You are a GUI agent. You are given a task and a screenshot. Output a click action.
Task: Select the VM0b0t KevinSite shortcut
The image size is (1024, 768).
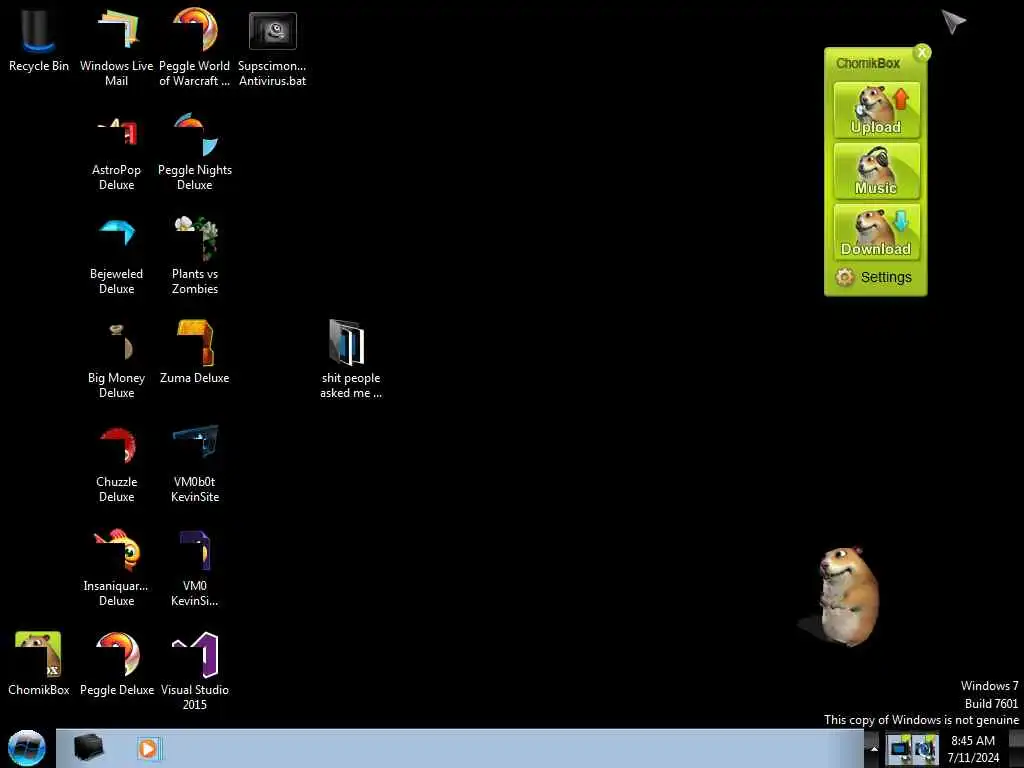point(195,463)
